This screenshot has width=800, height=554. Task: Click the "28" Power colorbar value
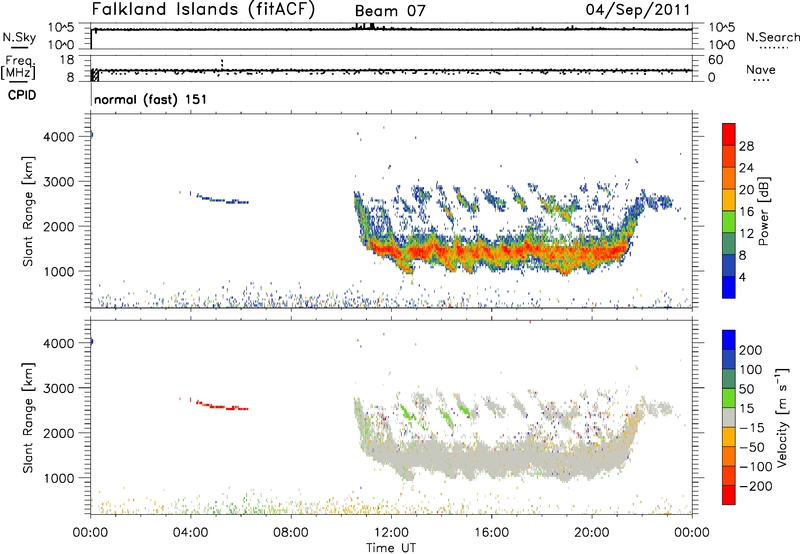point(746,146)
